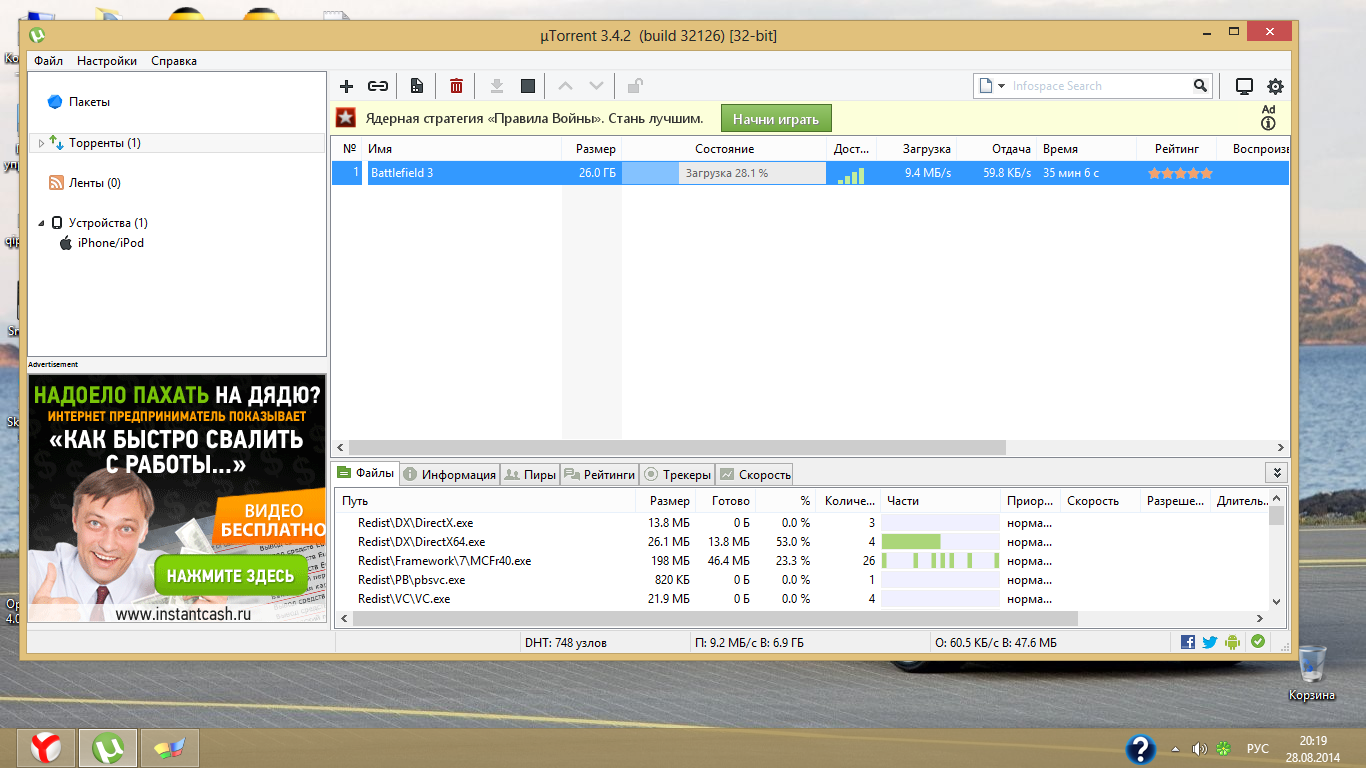Screen dimensions: 1366x768
Task: Select the Battlefield 3 torrent row
Action: click(810, 173)
